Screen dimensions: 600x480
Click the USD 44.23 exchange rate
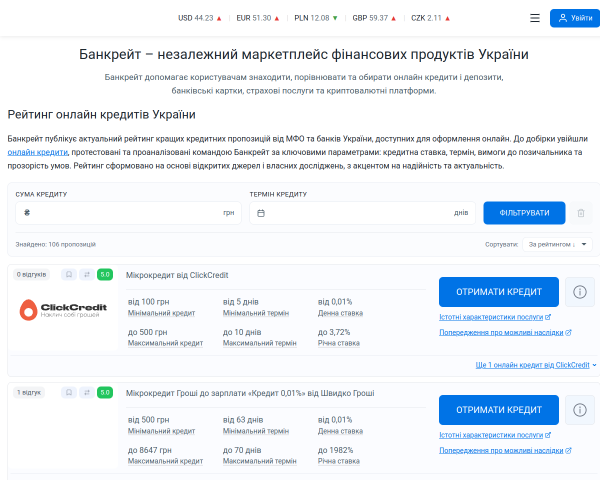coord(200,18)
